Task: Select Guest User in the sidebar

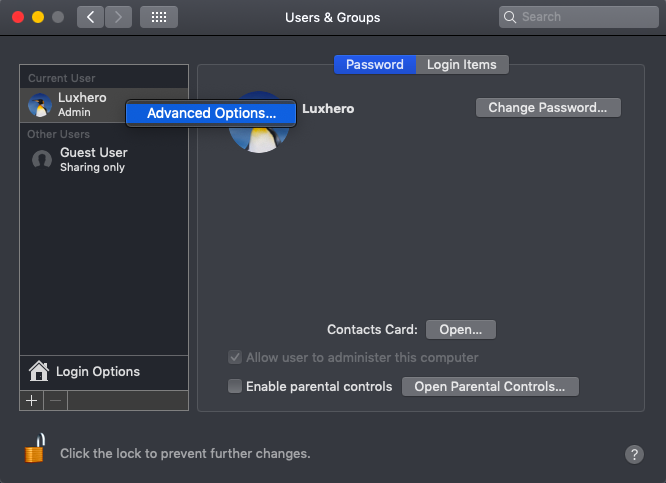Action: point(92,159)
